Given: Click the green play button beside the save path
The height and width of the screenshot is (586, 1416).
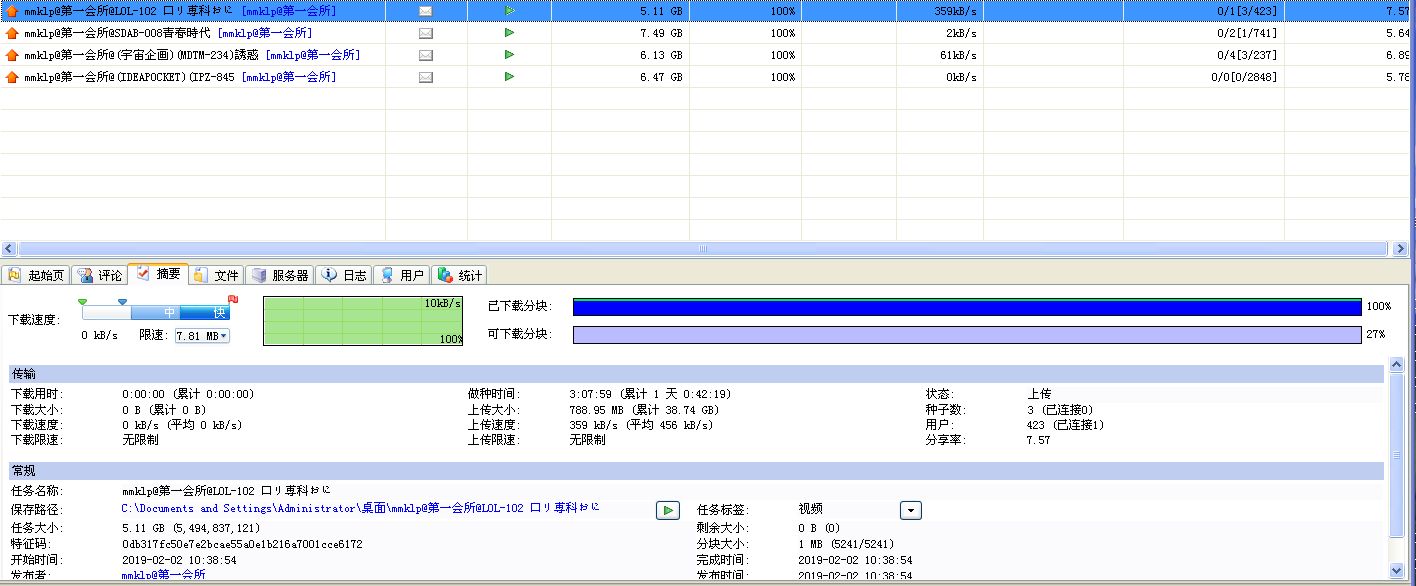Looking at the screenshot, I should click(668, 511).
